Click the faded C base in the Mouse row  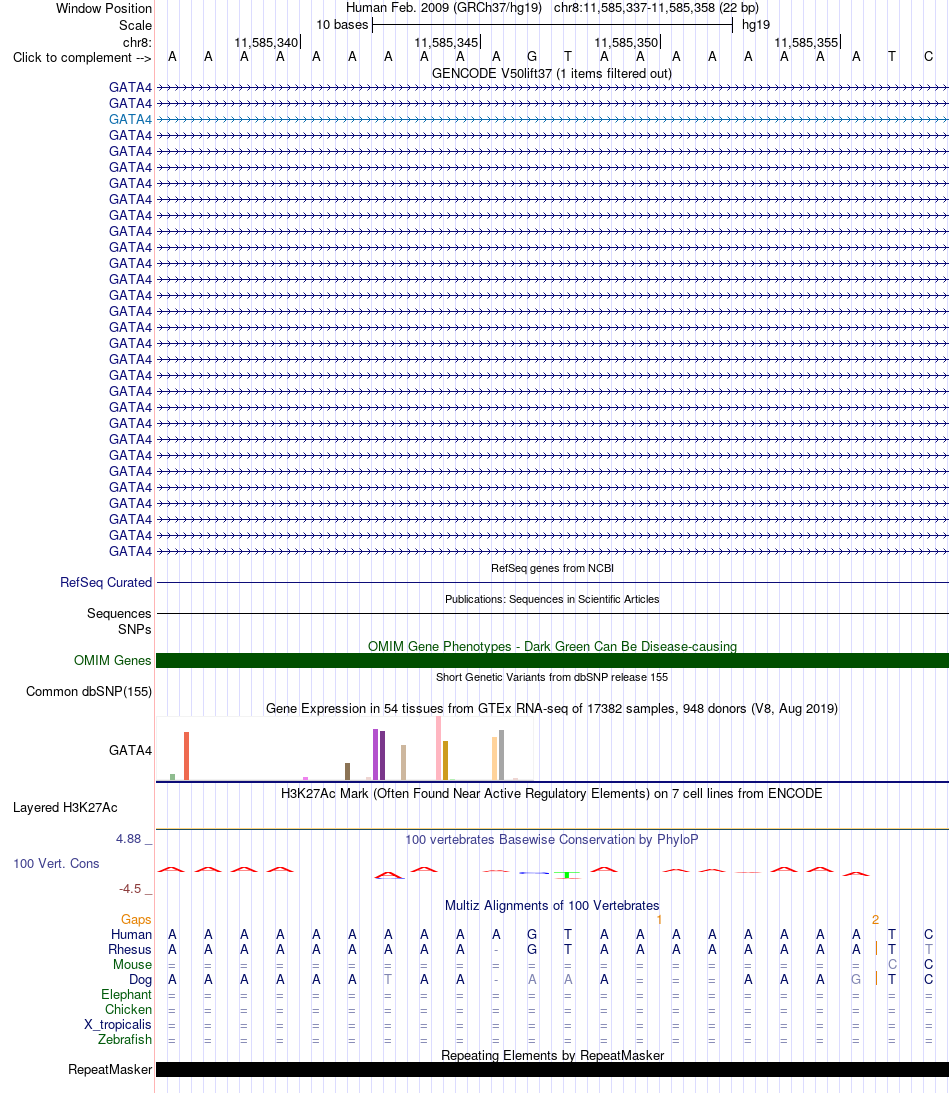tap(892, 964)
